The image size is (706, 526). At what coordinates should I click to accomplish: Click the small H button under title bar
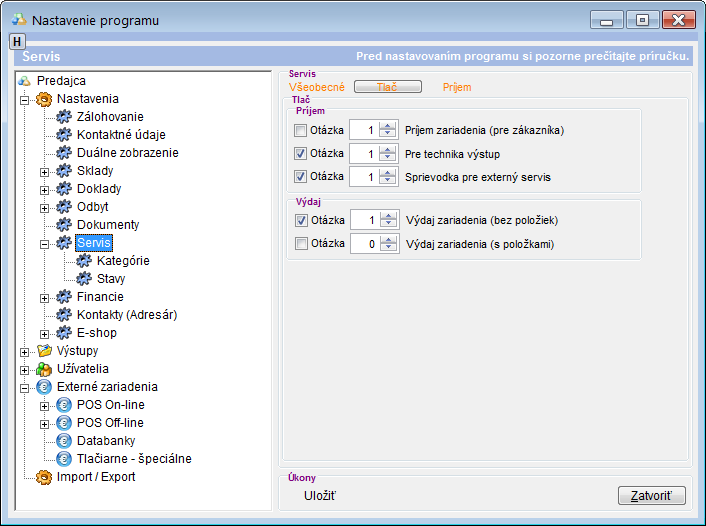18,41
